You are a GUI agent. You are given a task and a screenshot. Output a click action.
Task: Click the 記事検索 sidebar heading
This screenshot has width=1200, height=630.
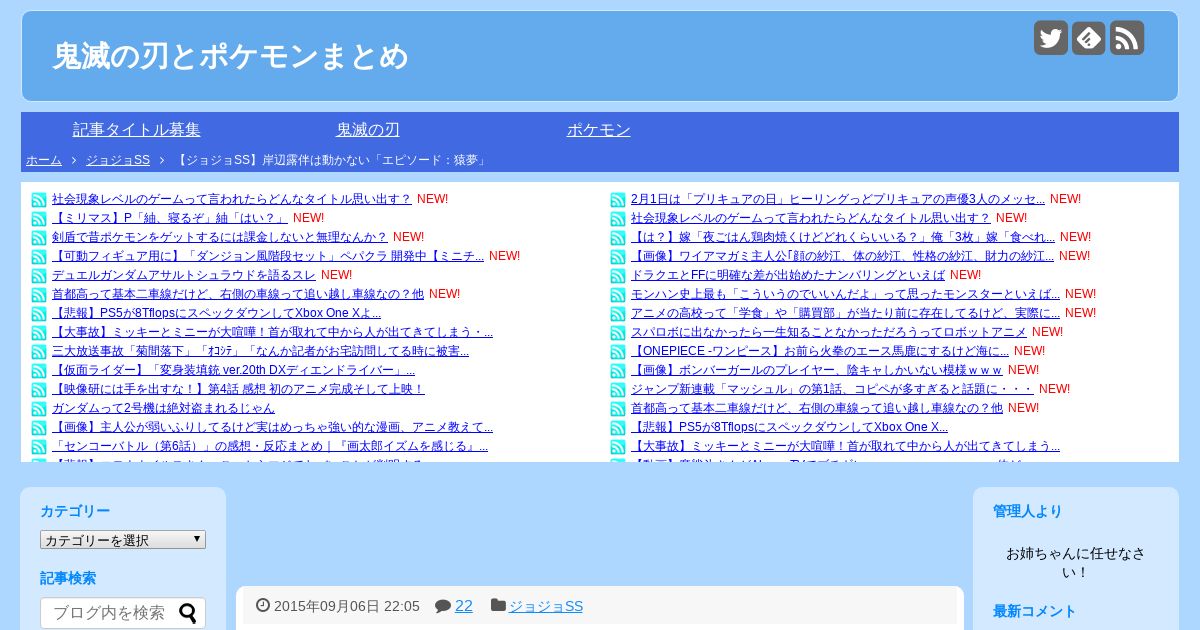tap(68, 578)
